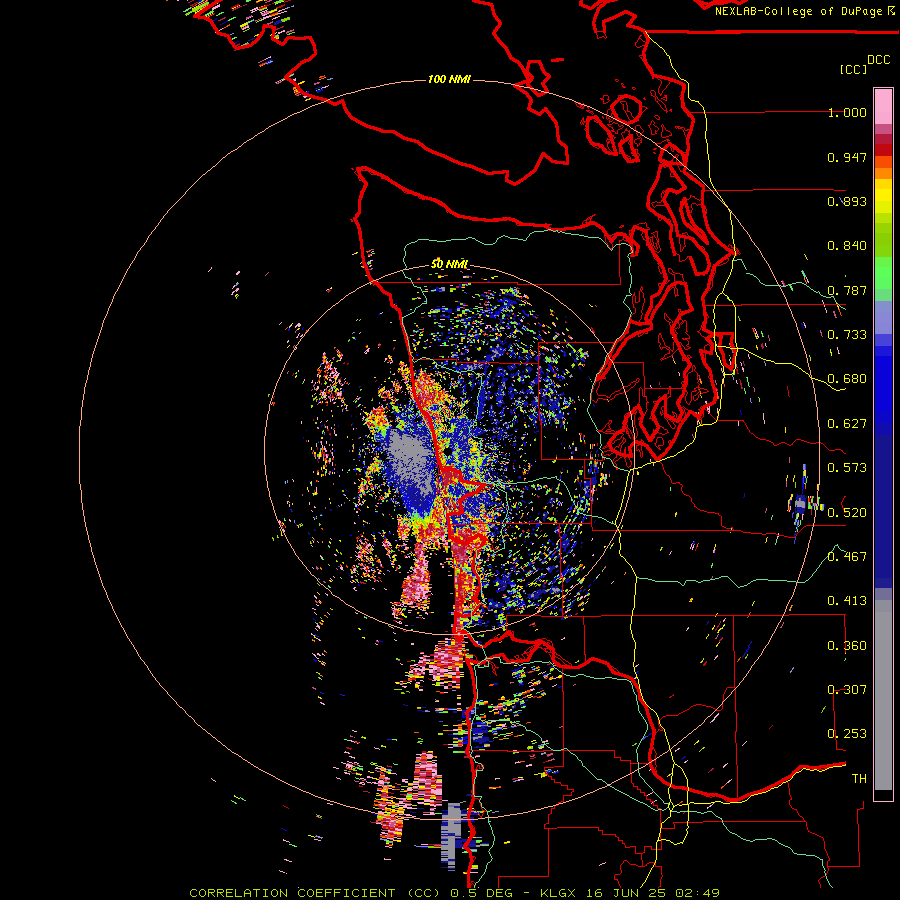Select the 0.947 scale value
The width and height of the screenshot is (900, 900).
[847, 157]
